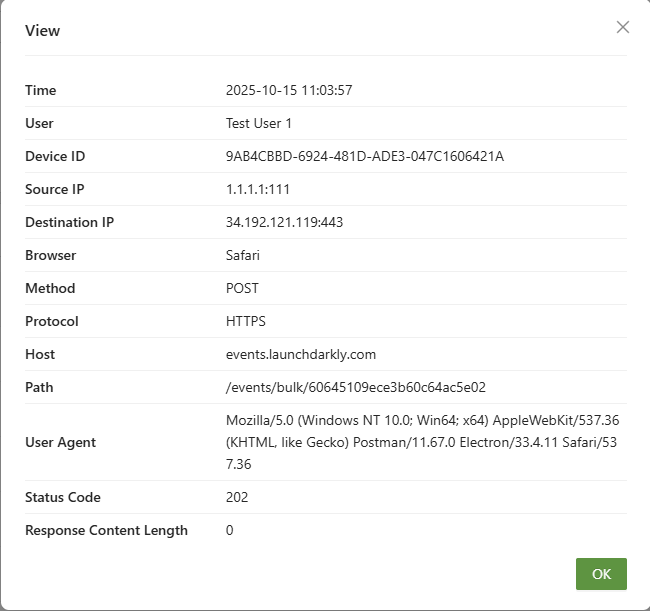Select the HTTPS protocol value
650x611 pixels.
tap(246, 321)
